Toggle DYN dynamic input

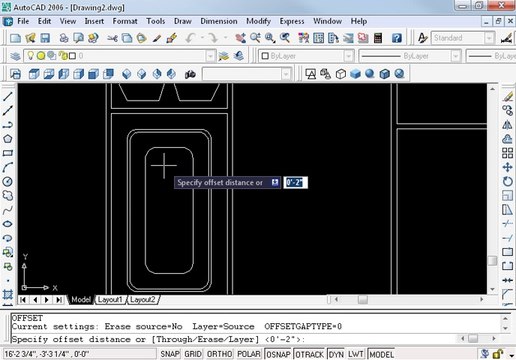pyautogui.click(x=336, y=354)
